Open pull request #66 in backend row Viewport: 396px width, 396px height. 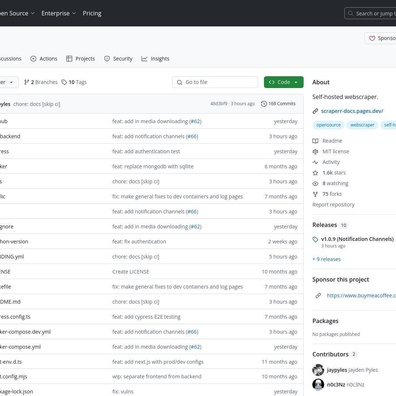pyautogui.click(x=192, y=136)
